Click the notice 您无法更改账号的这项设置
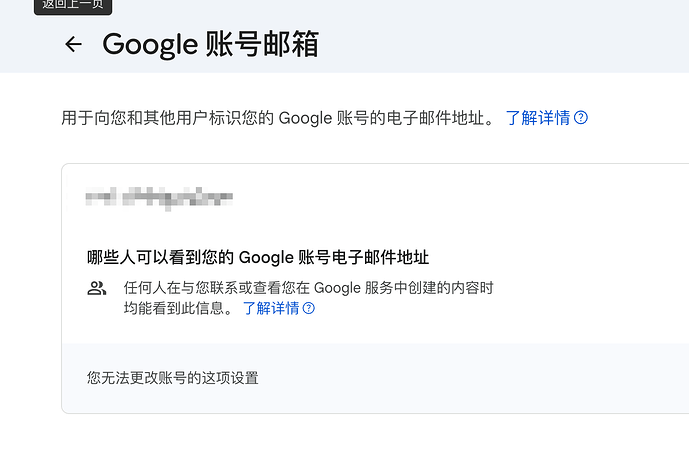Image resolution: width=689 pixels, height=451 pixels. click(173, 378)
